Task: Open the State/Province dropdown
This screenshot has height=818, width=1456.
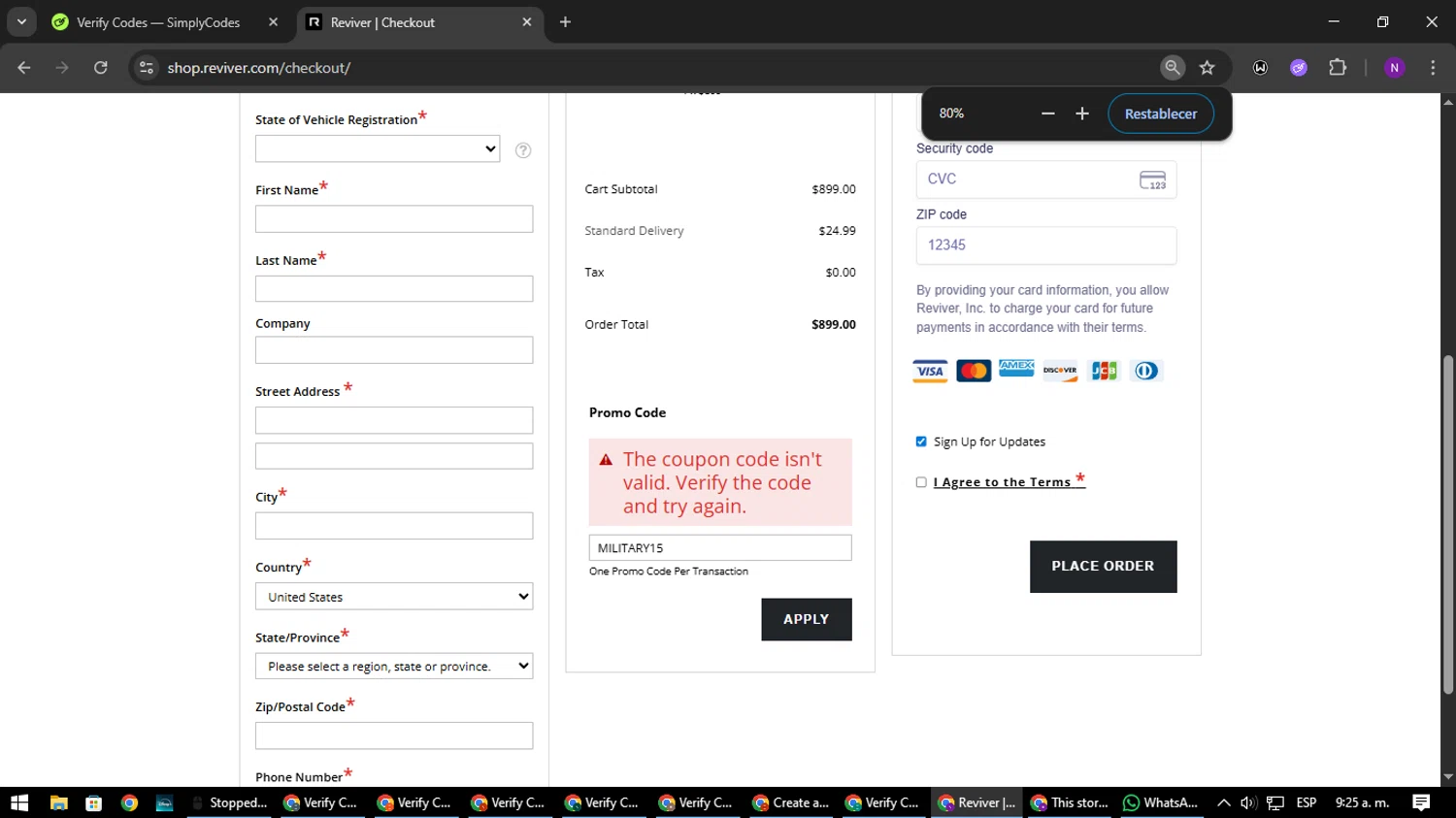Action: [x=394, y=666]
